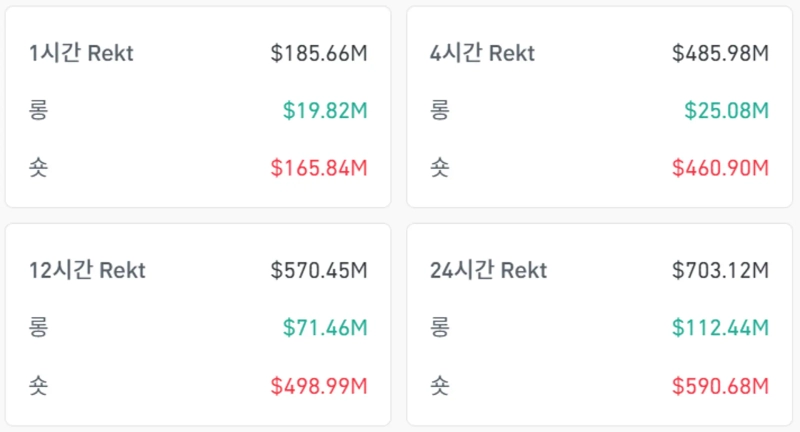Image resolution: width=800 pixels, height=432 pixels.
Task: Click the 12시간 Rekt card title
Action: click(87, 270)
